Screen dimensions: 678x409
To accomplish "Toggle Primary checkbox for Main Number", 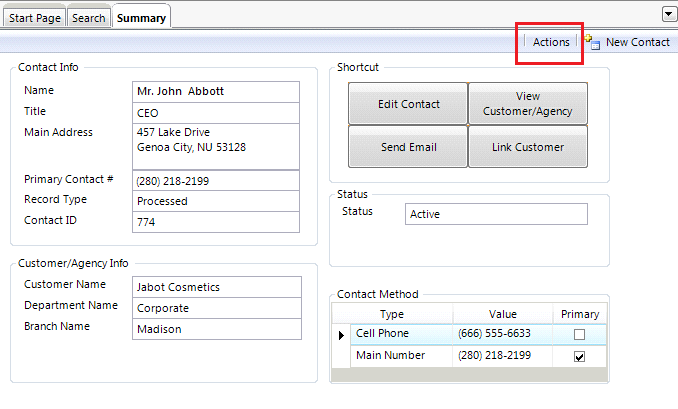I will [x=579, y=357].
